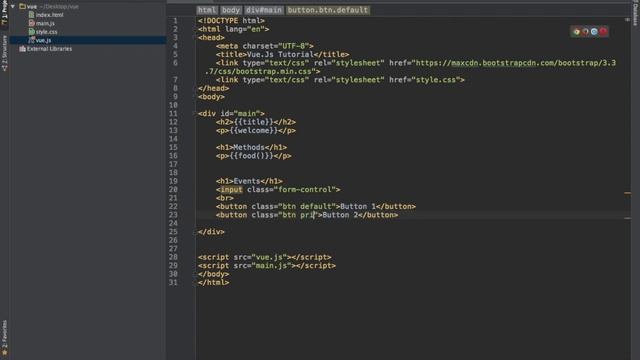Screen dimensions: 640x360
Task: Open index.html in the project tree
Action: [49, 15]
